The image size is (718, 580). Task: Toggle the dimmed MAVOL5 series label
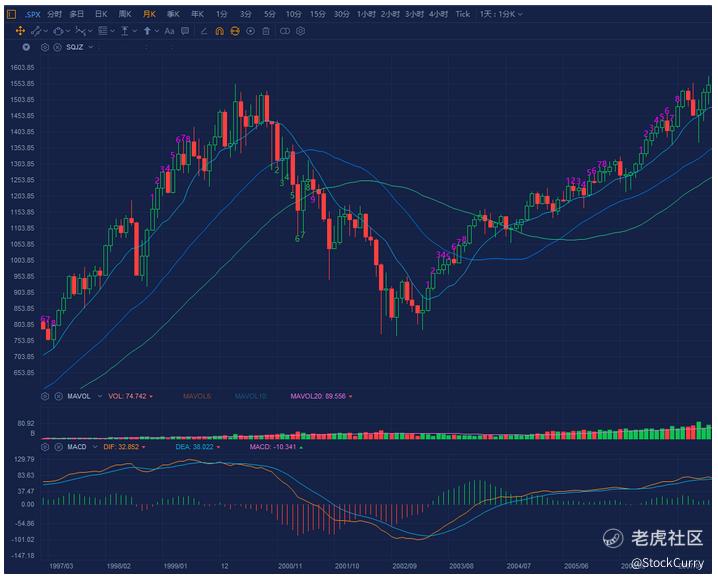pos(197,396)
